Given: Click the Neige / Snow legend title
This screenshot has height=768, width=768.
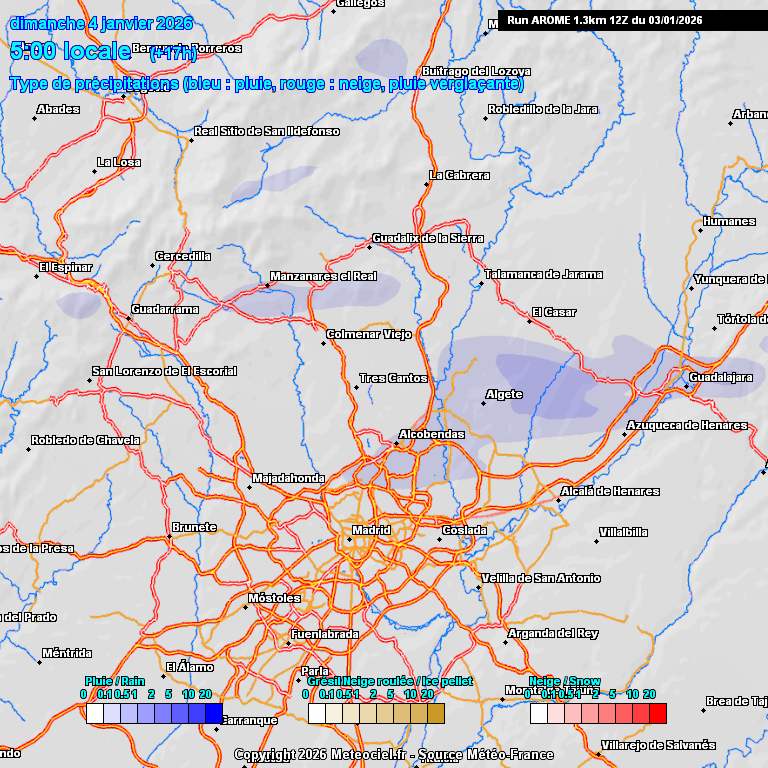Looking at the screenshot, I should point(565,681).
